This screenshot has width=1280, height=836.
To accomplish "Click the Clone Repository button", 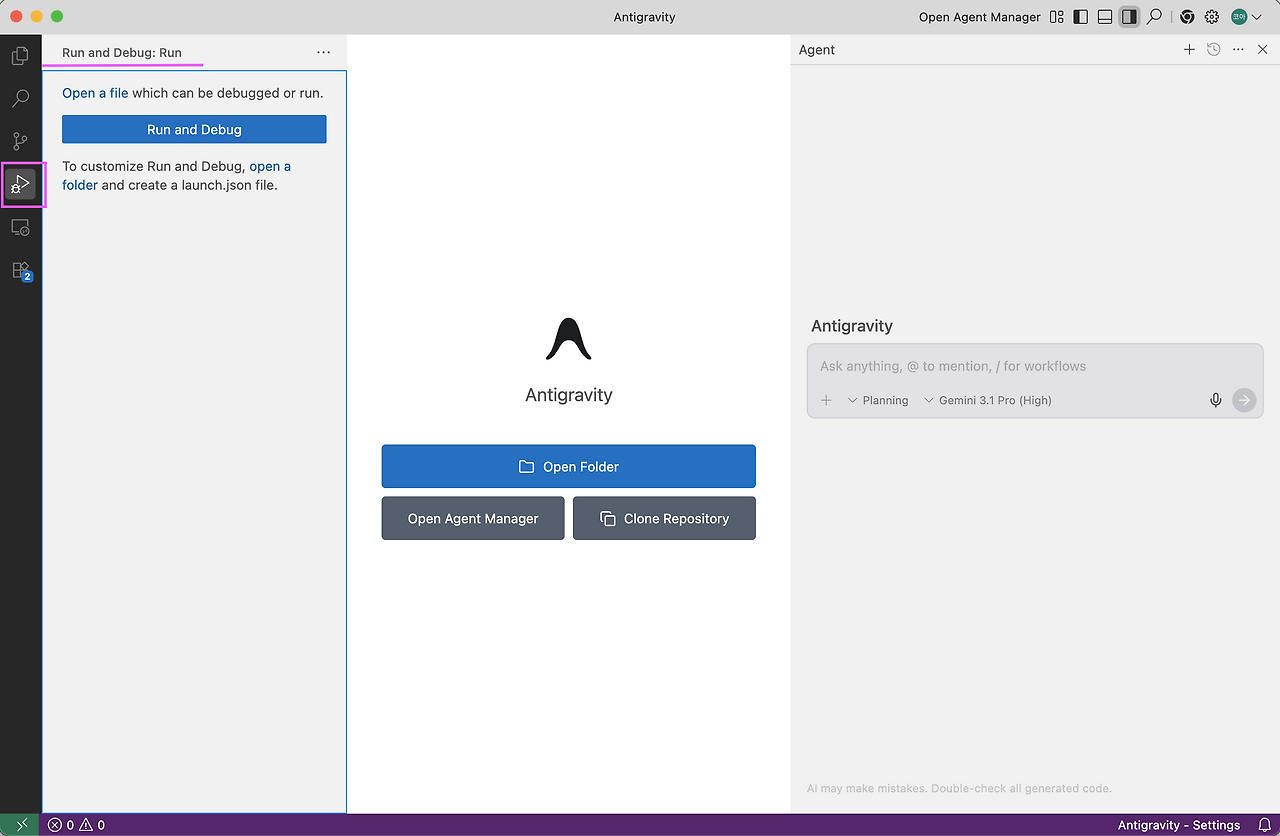I will pyautogui.click(x=664, y=518).
